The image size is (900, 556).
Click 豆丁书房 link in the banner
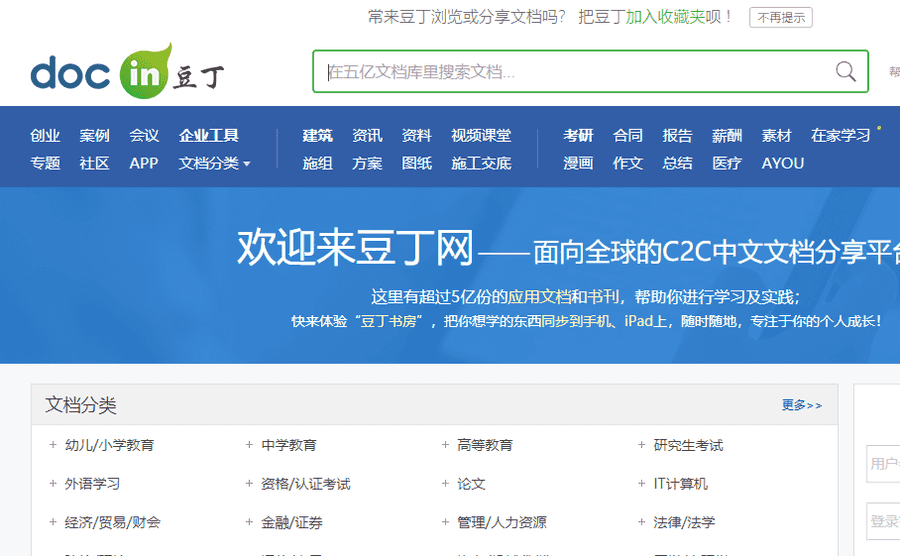tap(389, 321)
